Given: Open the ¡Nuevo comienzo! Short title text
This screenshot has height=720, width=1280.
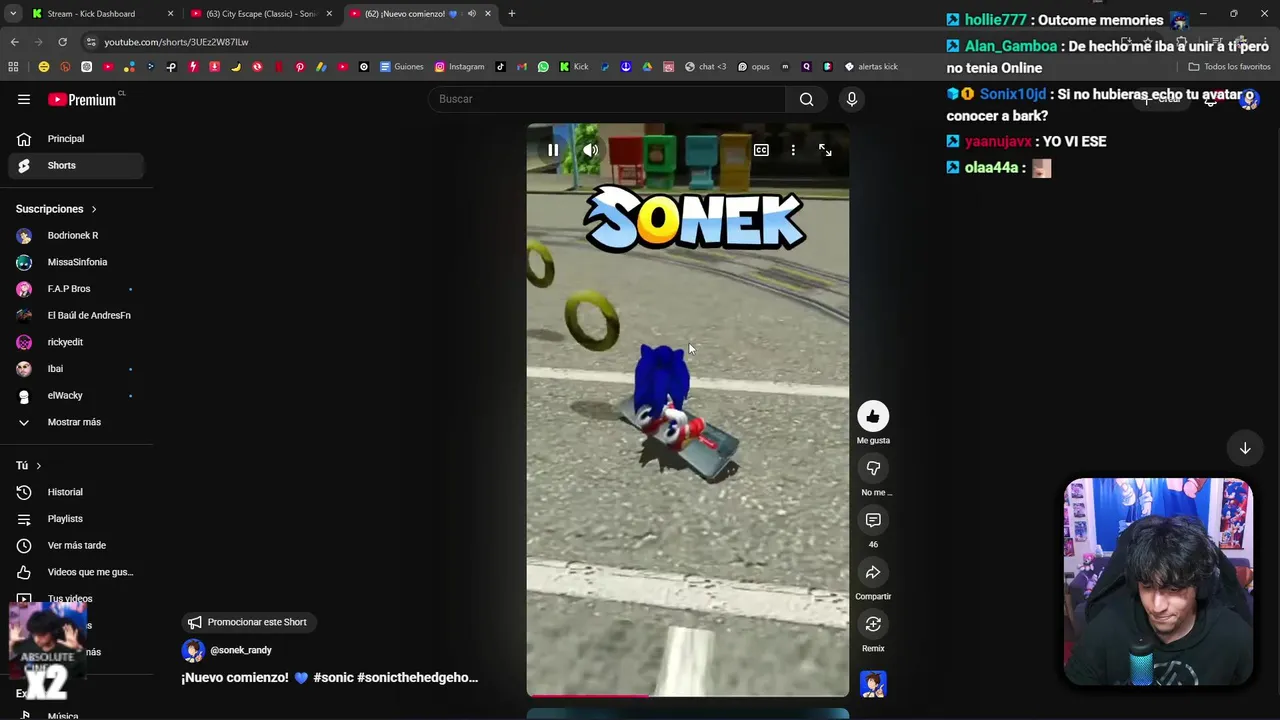Looking at the screenshot, I should 330,677.
